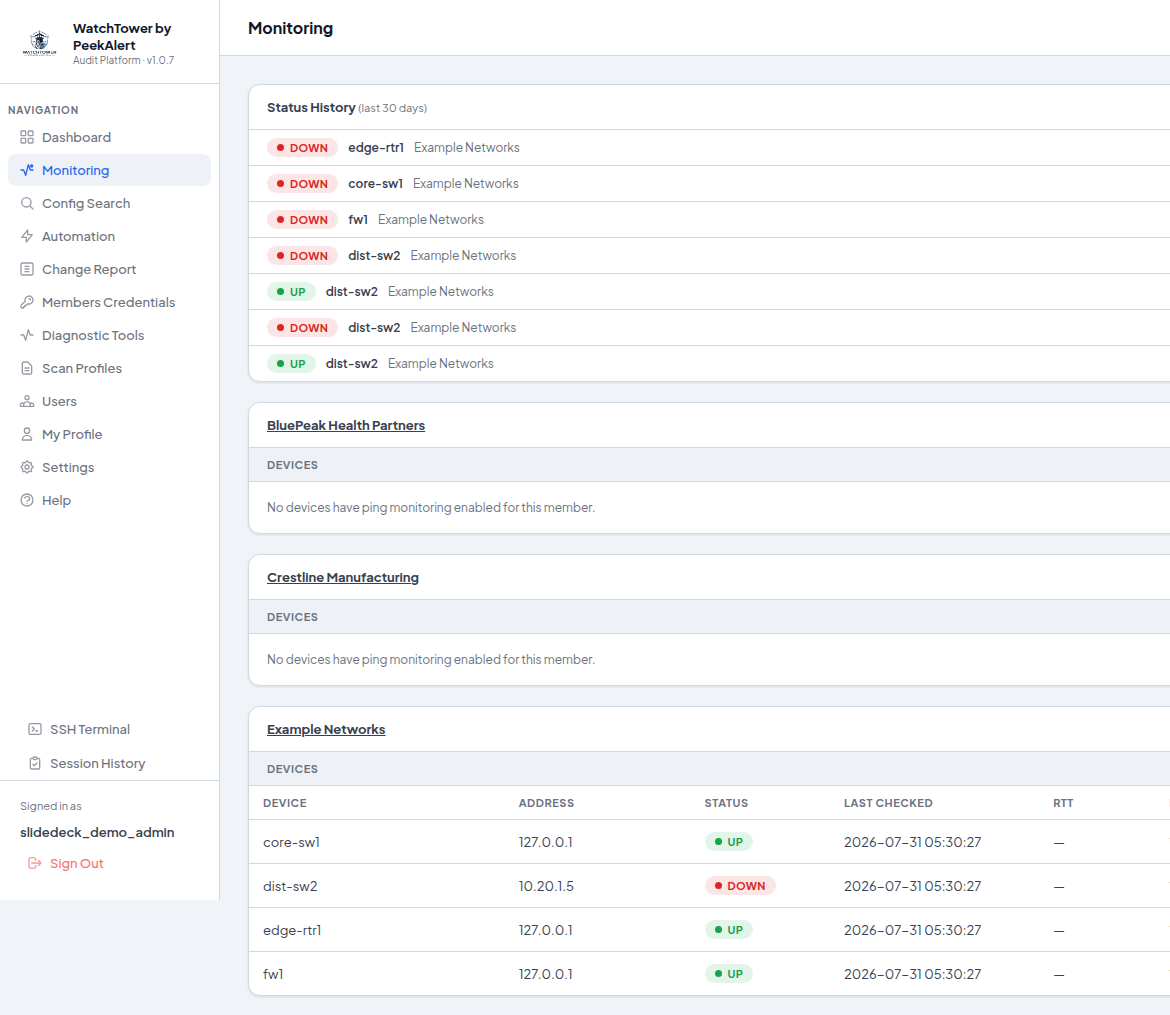Viewport: 1170px width, 1015px height.
Task: Click DOWN badge in dist-sw2 device row
Action: click(x=739, y=886)
